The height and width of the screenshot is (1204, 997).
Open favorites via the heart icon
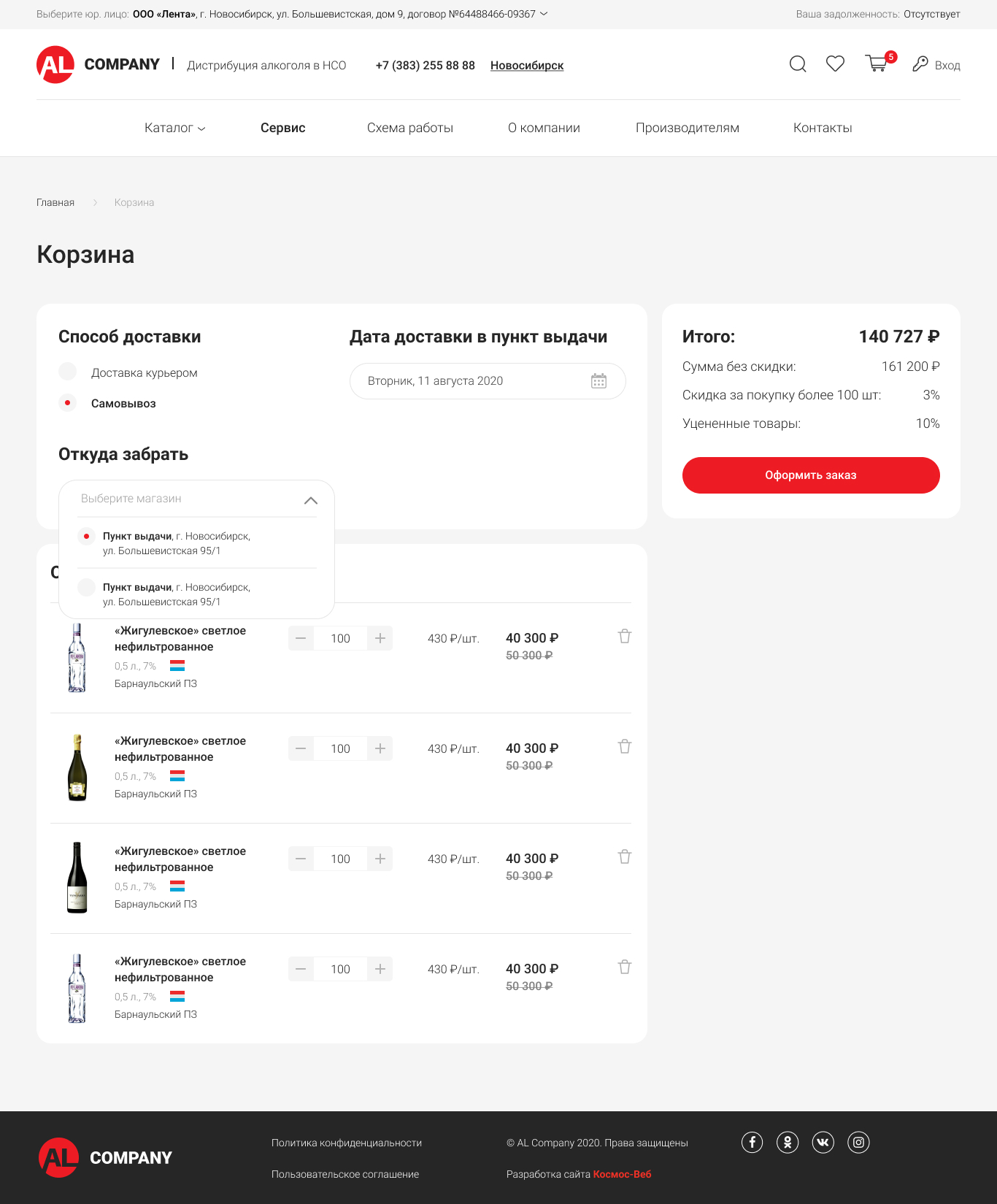click(835, 64)
